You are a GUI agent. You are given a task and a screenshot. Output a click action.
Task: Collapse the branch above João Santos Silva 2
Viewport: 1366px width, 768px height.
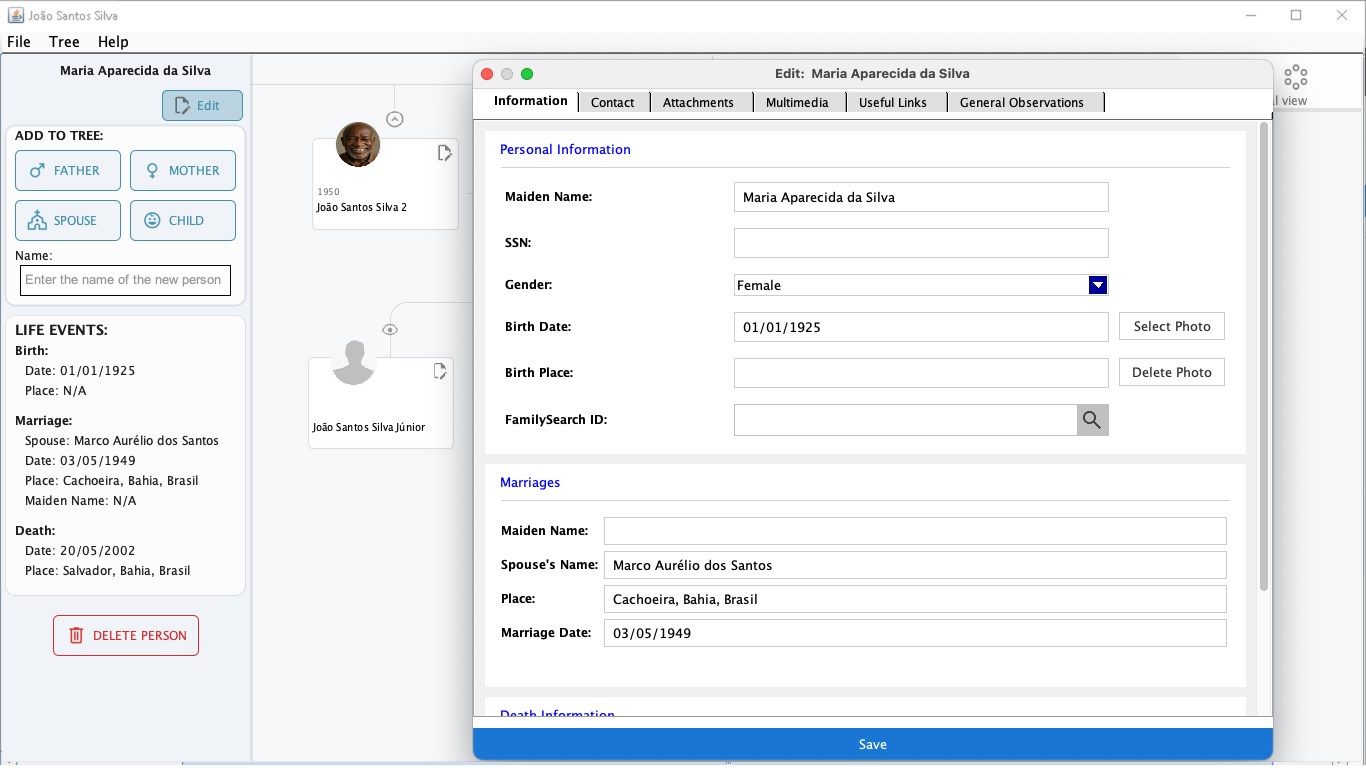(394, 118)
